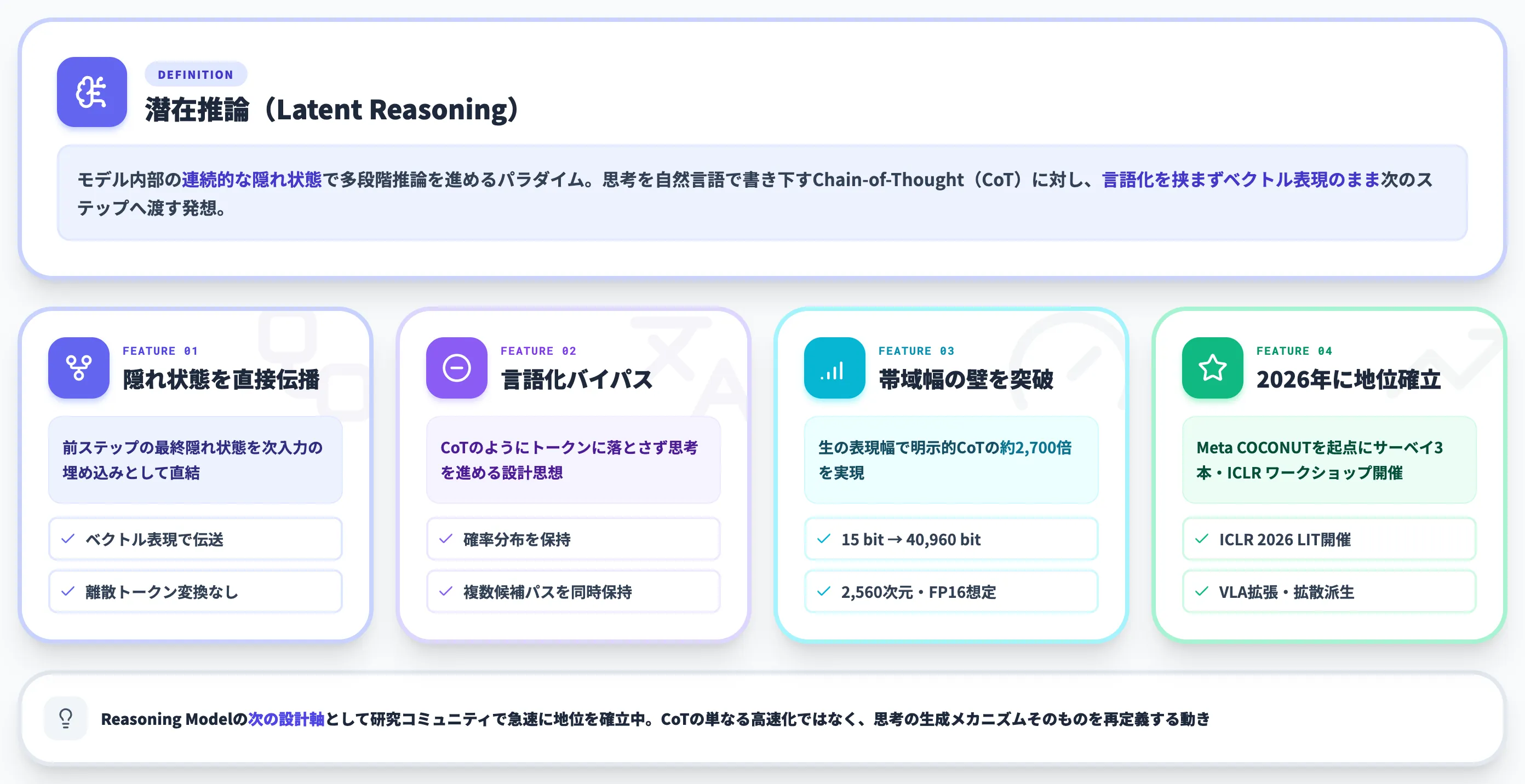Image resolution: width=1525 pixels, height=784 pixels.
Task: Click the branch icon for Feature 01
Action: [x=79, y=367]
